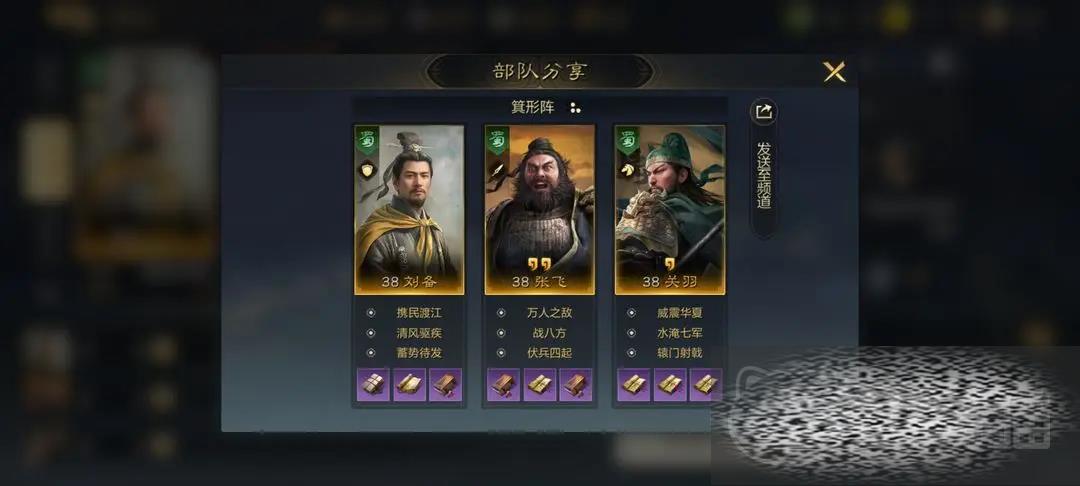Select Liu Bei's first purple tactic book icon
Screen dimensions: 1080x486
point(373,384)
